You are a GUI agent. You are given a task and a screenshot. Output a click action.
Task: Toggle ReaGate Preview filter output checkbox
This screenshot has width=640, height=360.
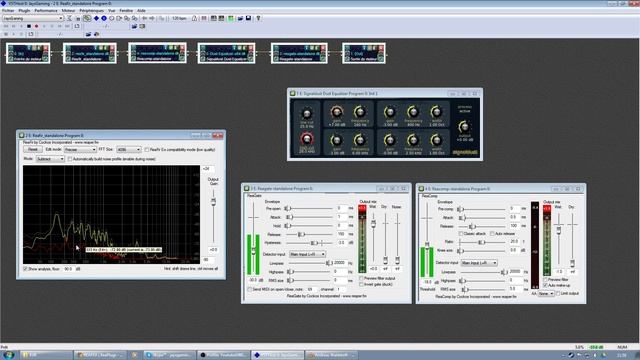tap(361, 278)
